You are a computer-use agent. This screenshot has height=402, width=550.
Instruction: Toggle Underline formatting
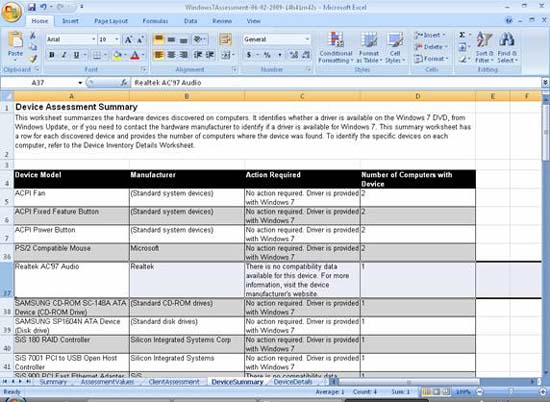pos(76,55)
